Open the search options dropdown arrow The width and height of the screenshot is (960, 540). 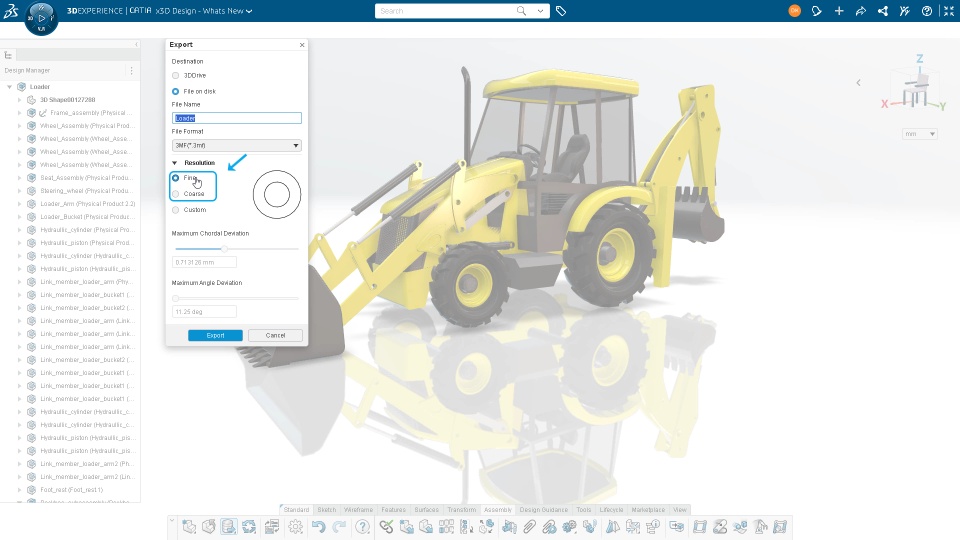(540, 10)
